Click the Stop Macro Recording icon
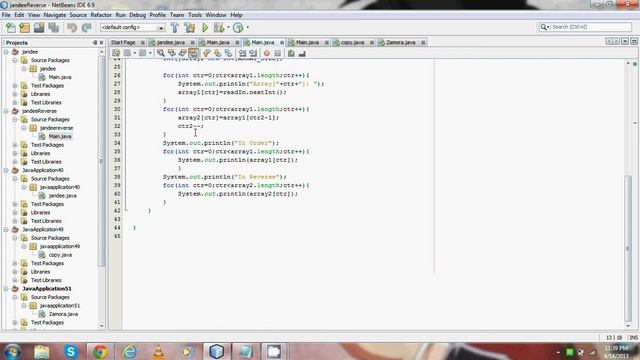The image size is (640, 360). (278, 53)
